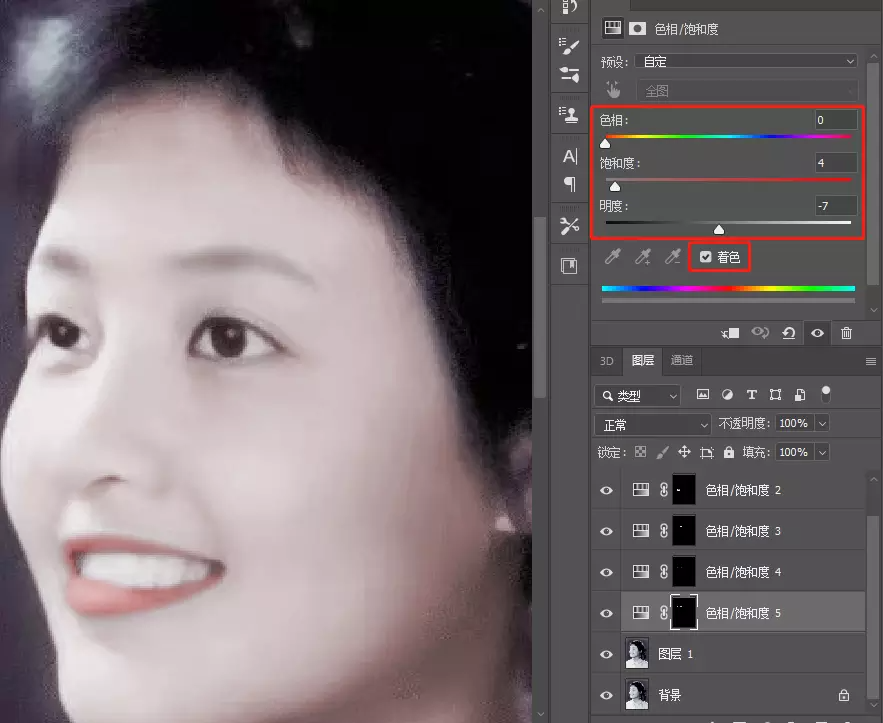Delete this adjustment layer trash icon

tap(846, 333)
